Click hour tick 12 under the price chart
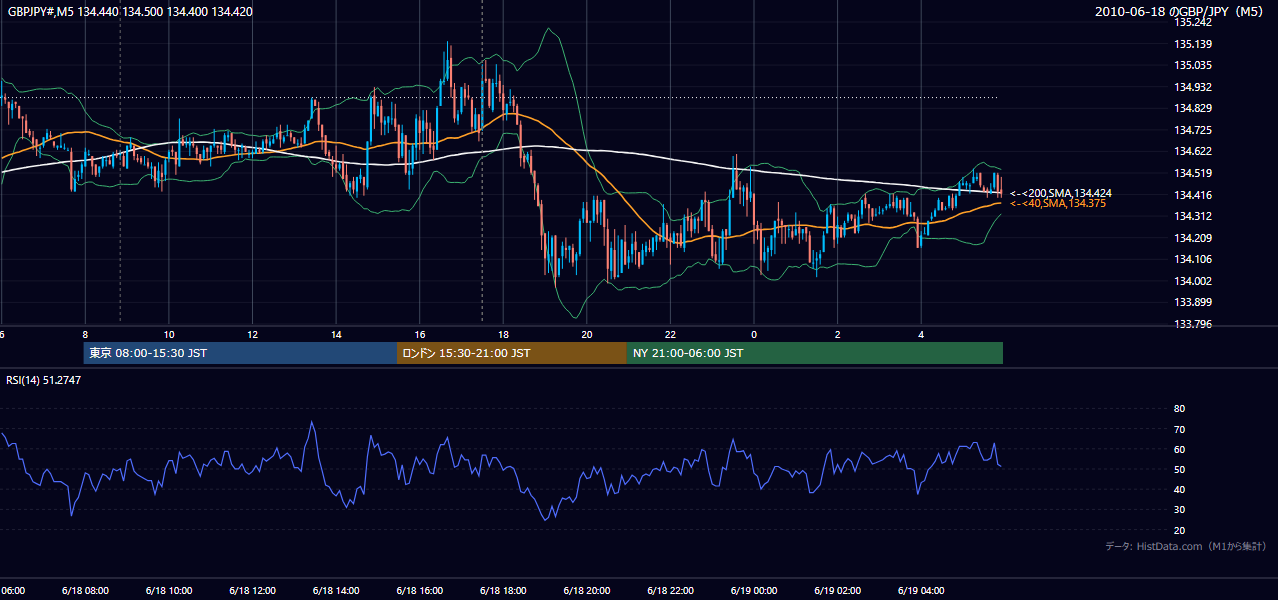 click(252, 334)
